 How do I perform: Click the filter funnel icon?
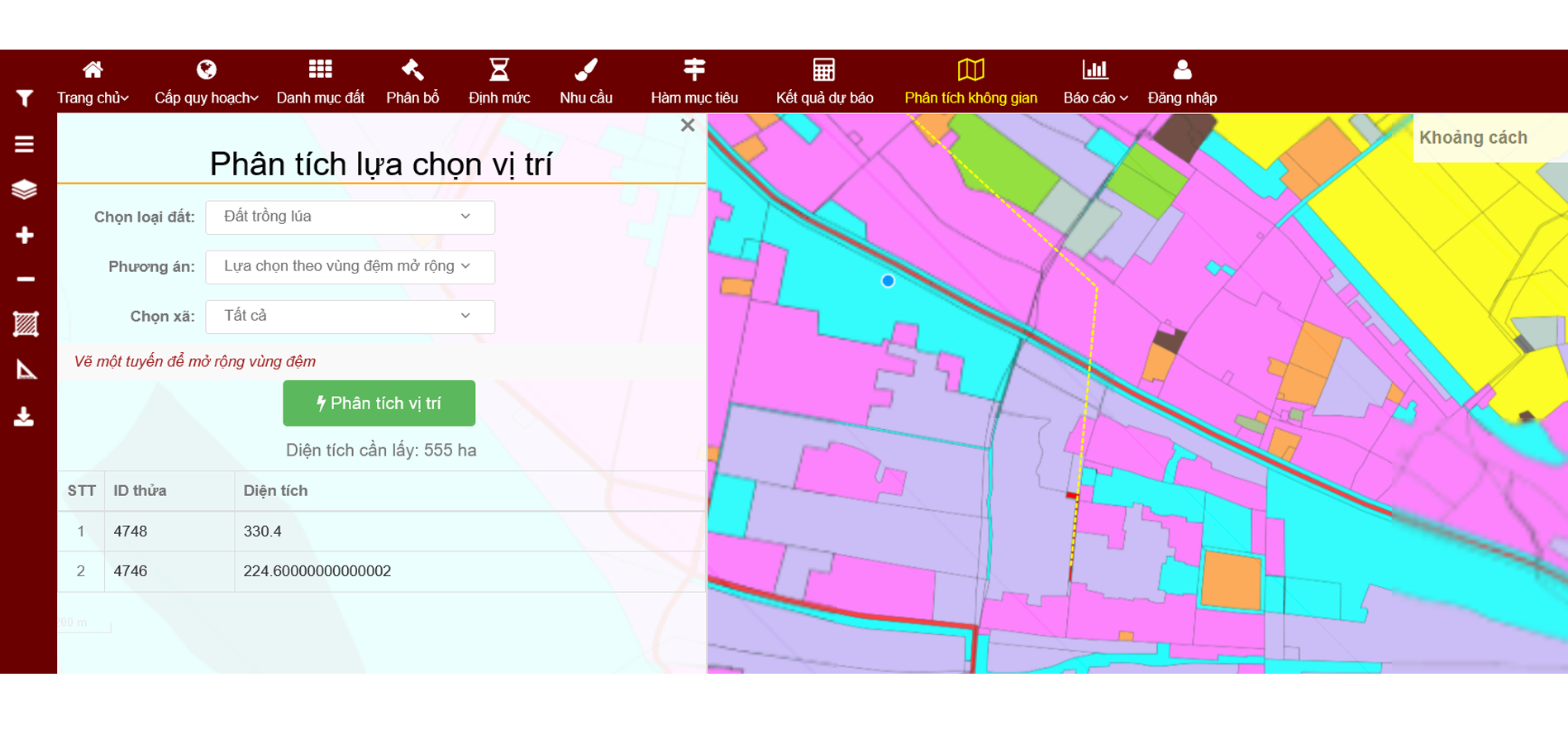click(x=25, y=98)
